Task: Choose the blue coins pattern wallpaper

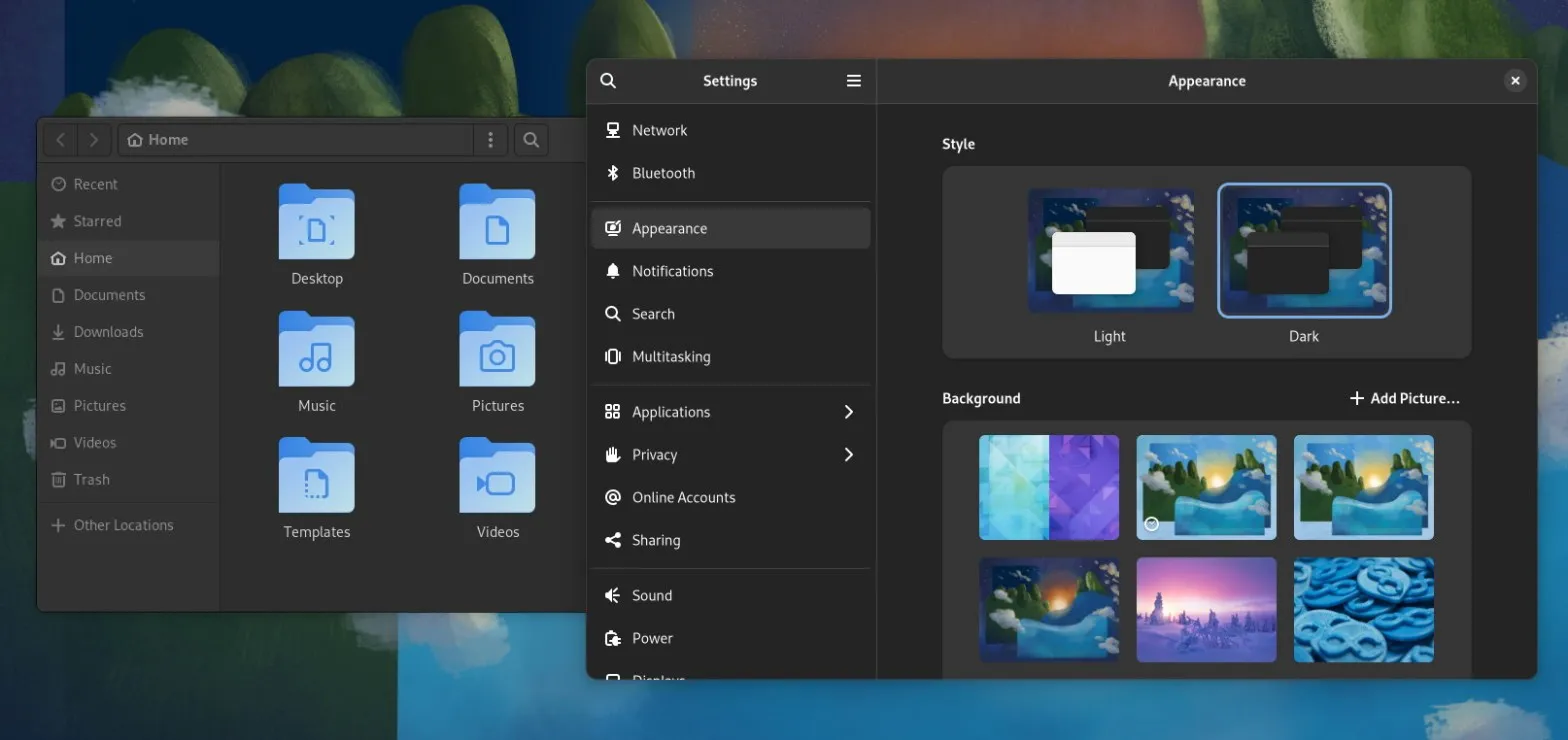Action: point(1363,610)
